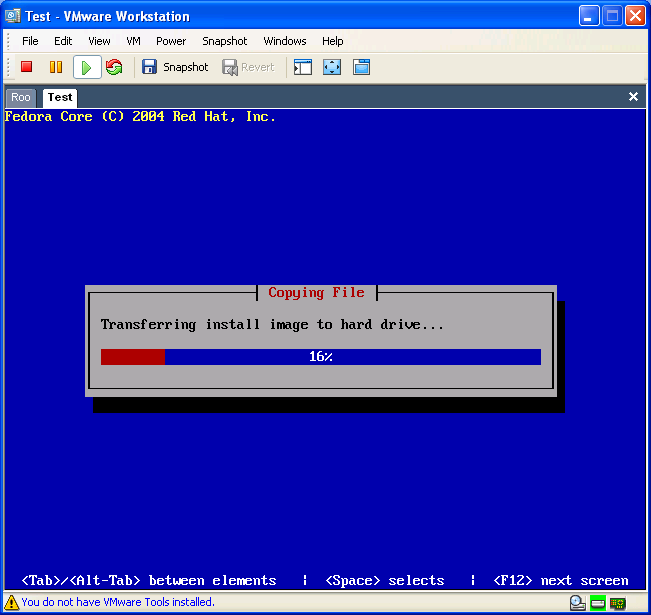Open the File menu
651x615 pixels.
[x=30, y=41]
